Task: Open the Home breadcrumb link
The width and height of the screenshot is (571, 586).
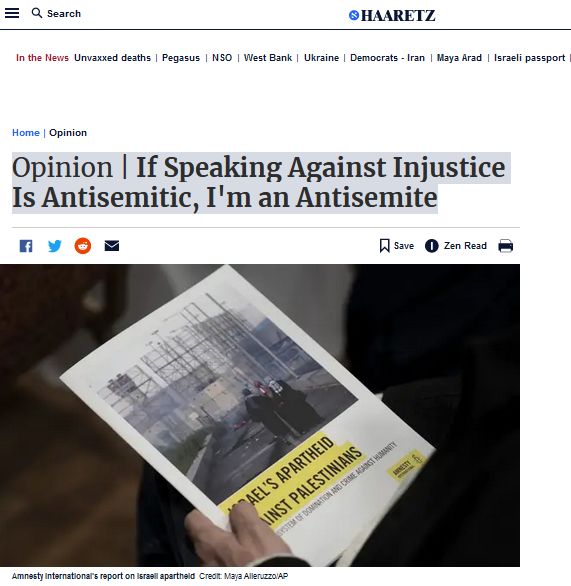Action: pos(26,133)
